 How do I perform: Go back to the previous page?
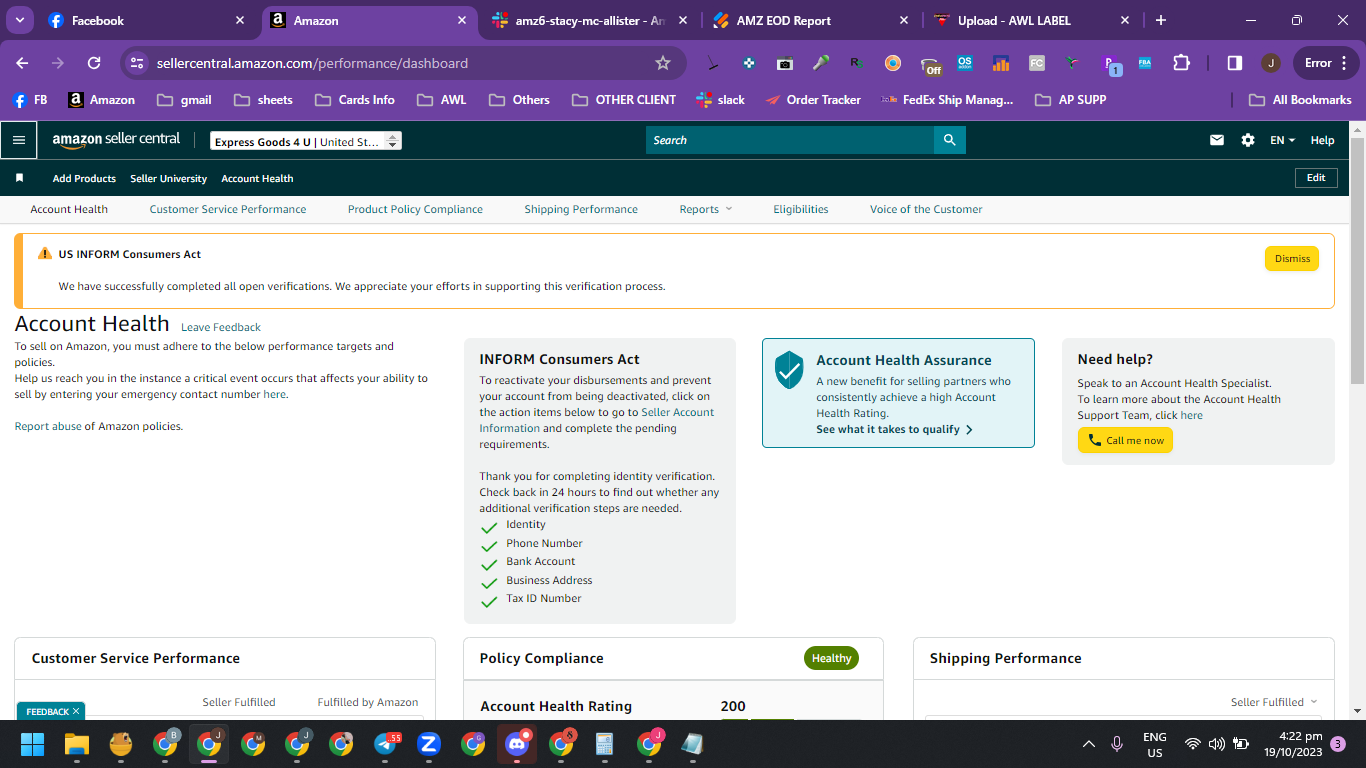[22, 63]
